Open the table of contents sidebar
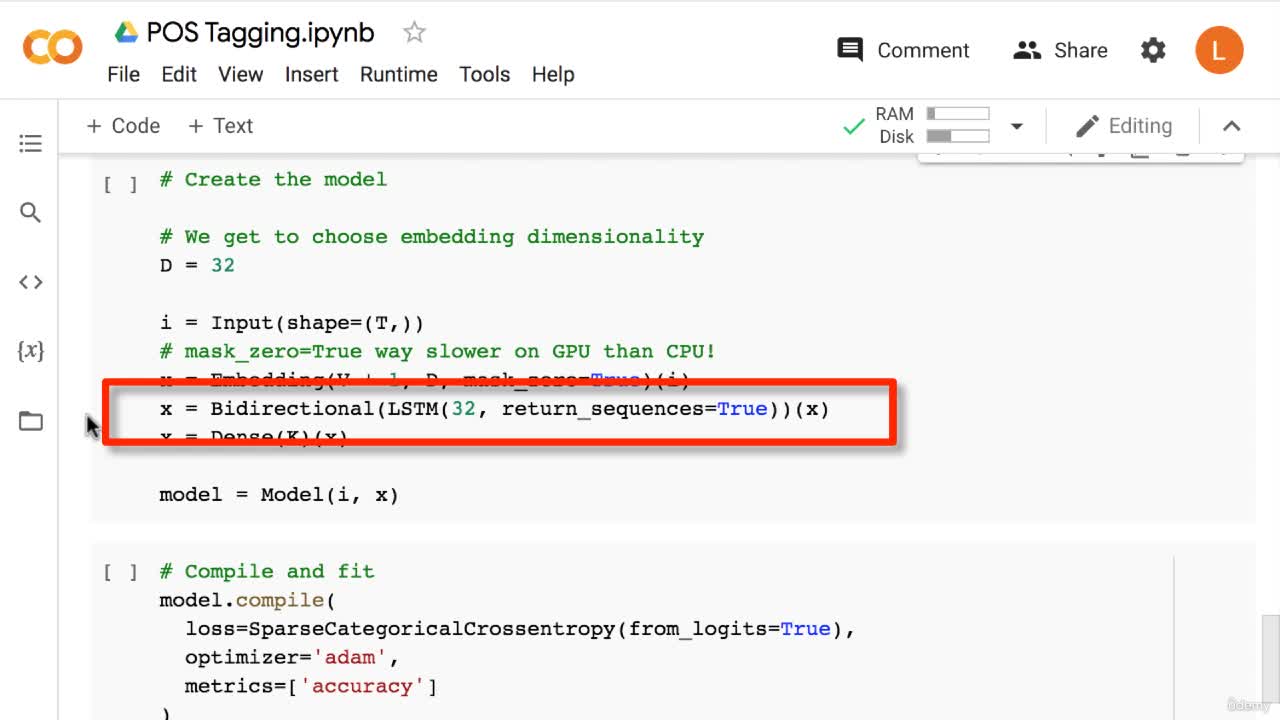 (x=31, y=144)
